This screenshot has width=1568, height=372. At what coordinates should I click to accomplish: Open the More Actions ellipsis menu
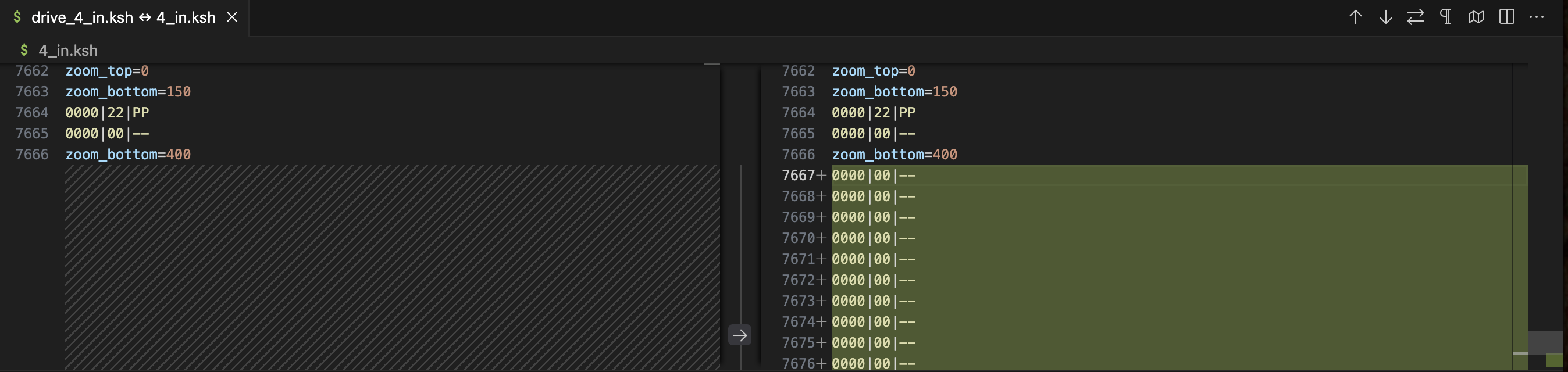click(1537, 17)
